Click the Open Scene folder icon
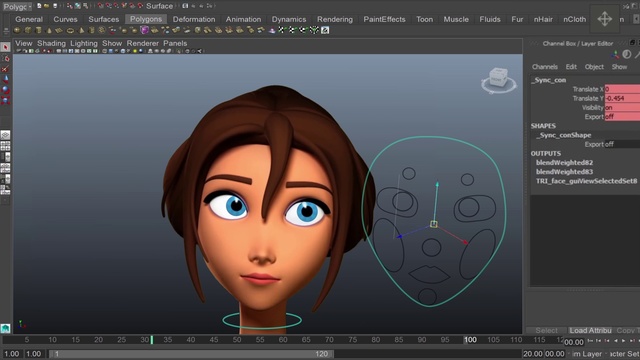640x360 pixels. tap(47, 6)
